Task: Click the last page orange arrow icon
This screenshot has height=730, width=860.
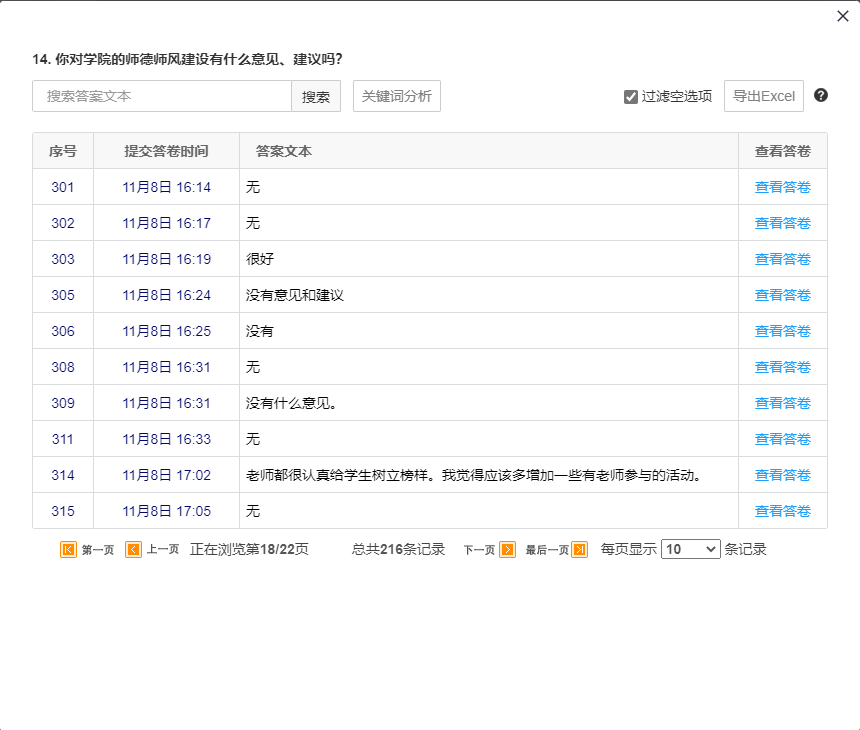Action: pos(579,549)
